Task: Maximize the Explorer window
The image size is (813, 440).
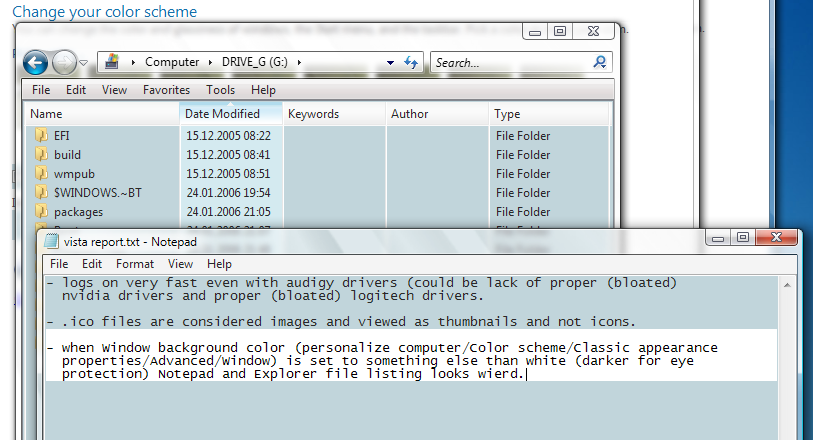Action: click(560, 32)
